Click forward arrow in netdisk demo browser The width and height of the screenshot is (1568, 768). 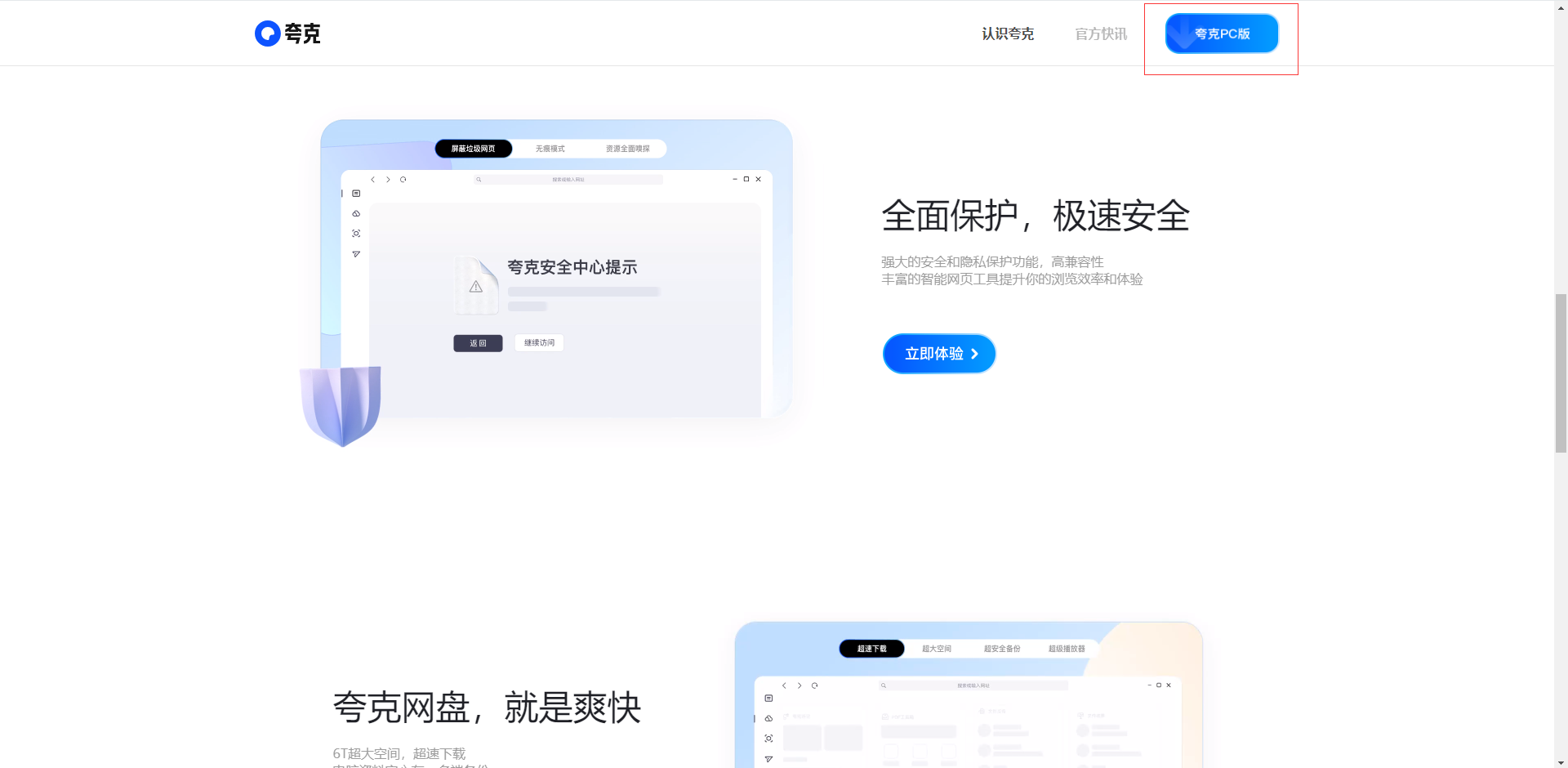(x=800, y=685)
